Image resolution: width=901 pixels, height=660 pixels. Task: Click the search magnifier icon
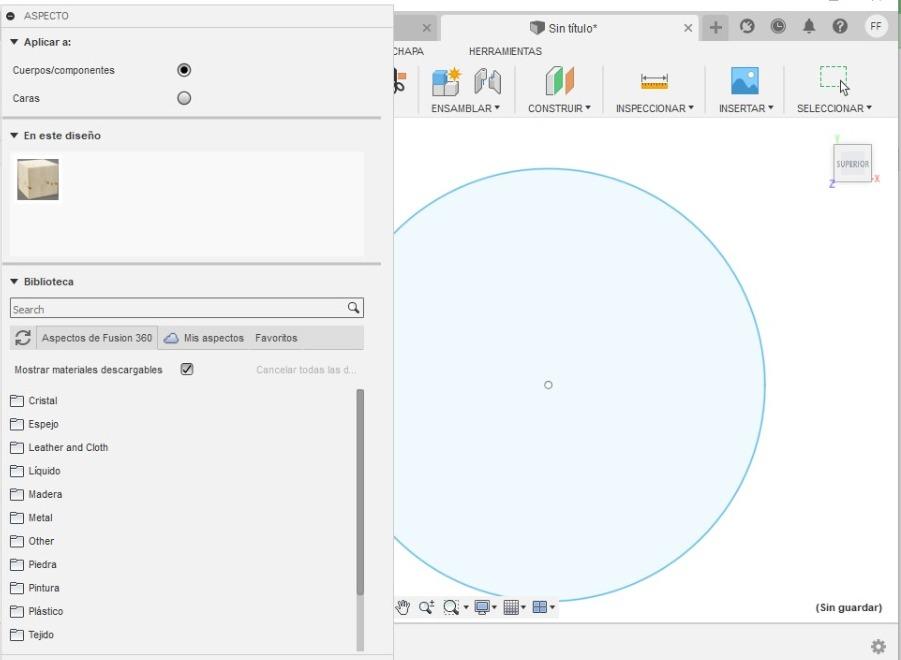click(x=354, y=308)
